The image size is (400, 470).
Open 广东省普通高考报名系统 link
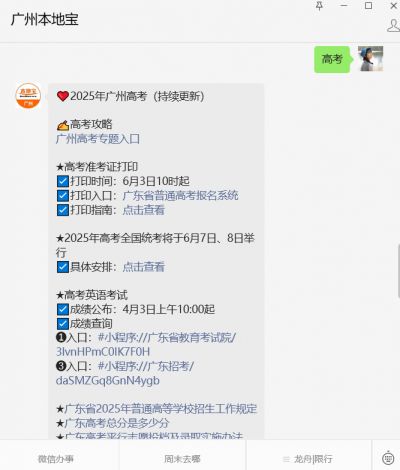181,196
